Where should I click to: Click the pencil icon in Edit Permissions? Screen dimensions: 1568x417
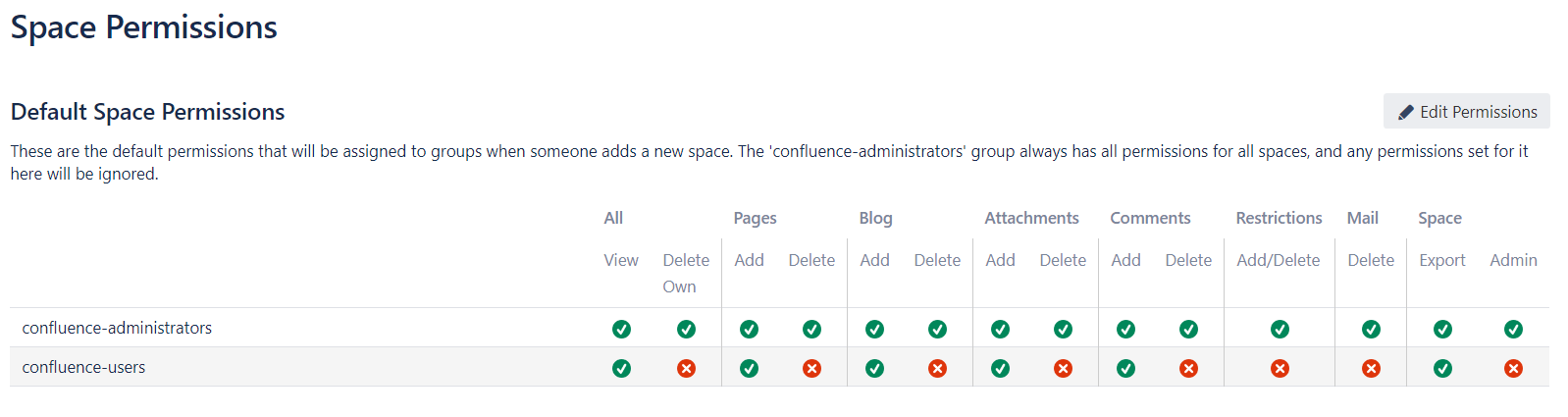[1406, 112]
